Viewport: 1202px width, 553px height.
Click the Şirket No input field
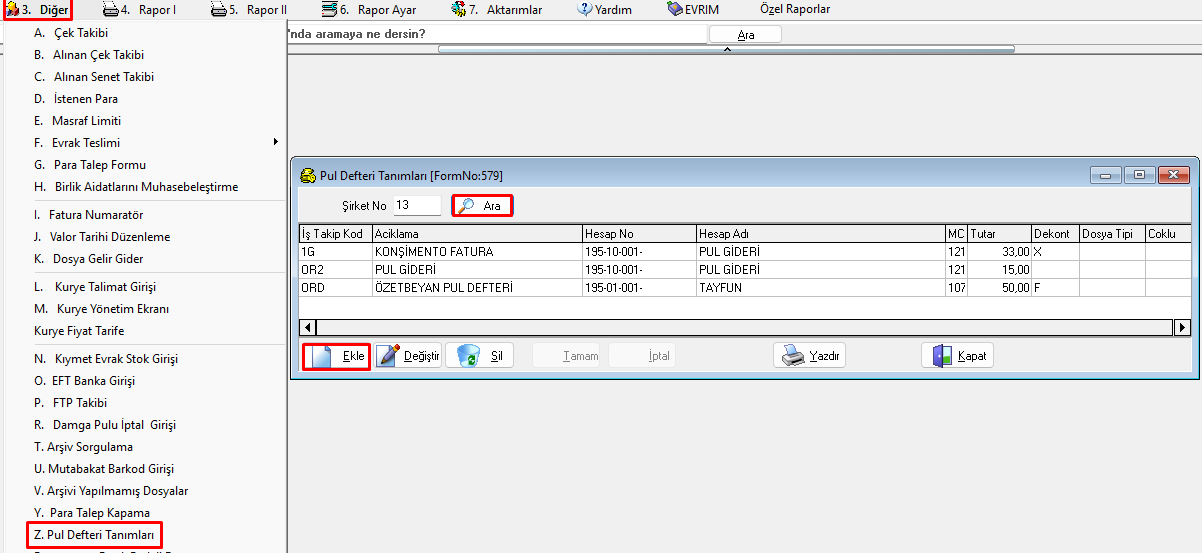(417, 205)
